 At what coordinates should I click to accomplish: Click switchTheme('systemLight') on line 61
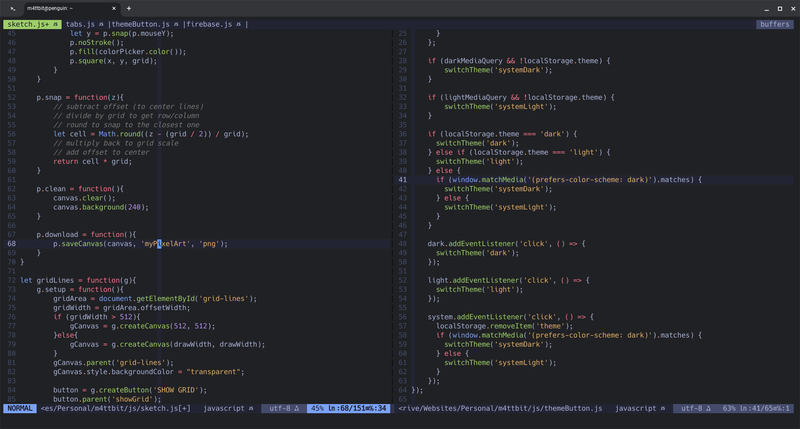[x=500, y=363]
